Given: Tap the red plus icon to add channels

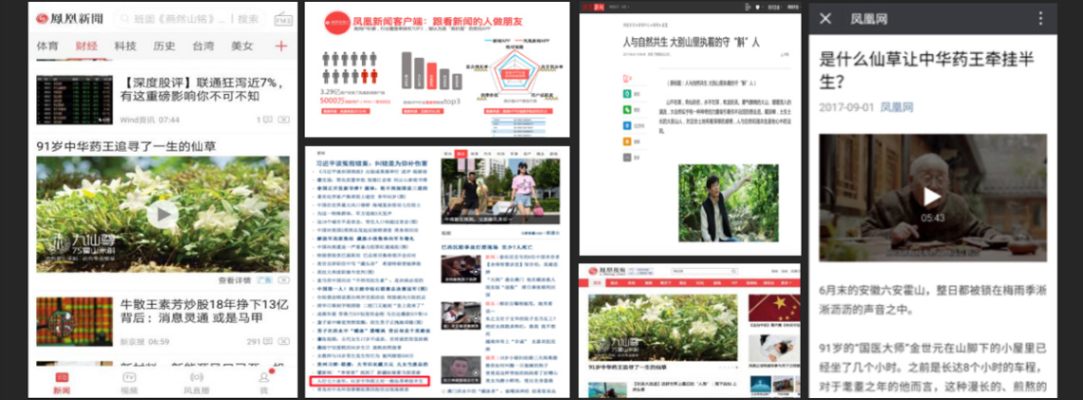Looking at the screenshot, I should [x=281, y=46].
